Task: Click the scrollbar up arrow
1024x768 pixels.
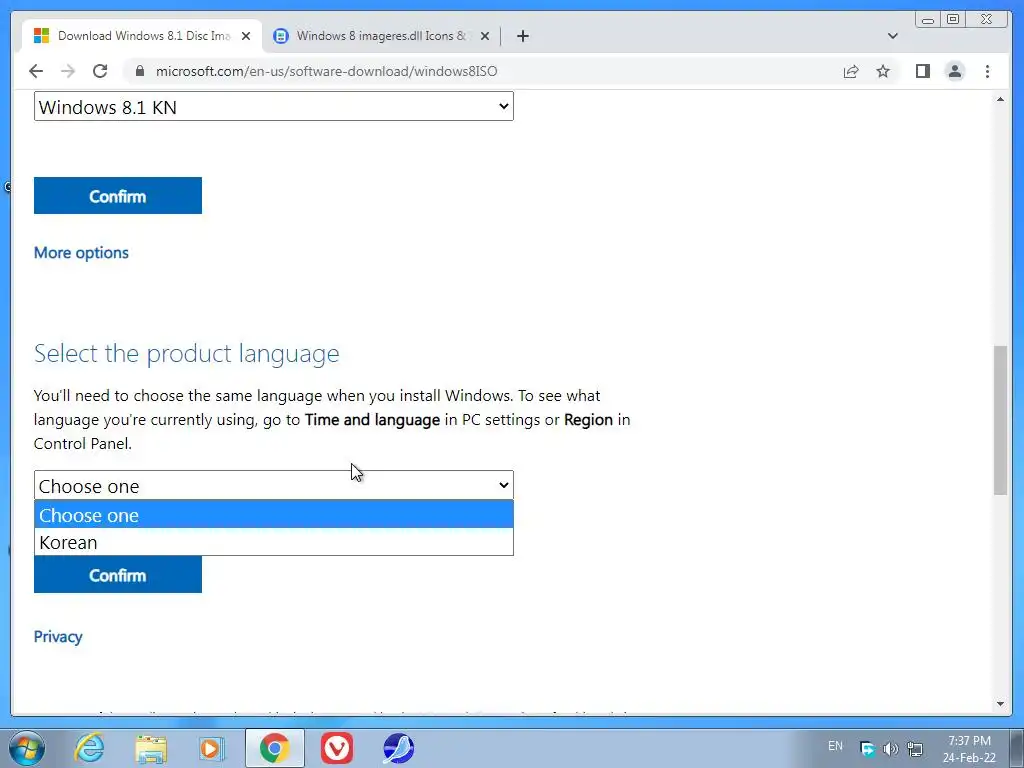Action: pyautogui.click(x=1000, y=99)
